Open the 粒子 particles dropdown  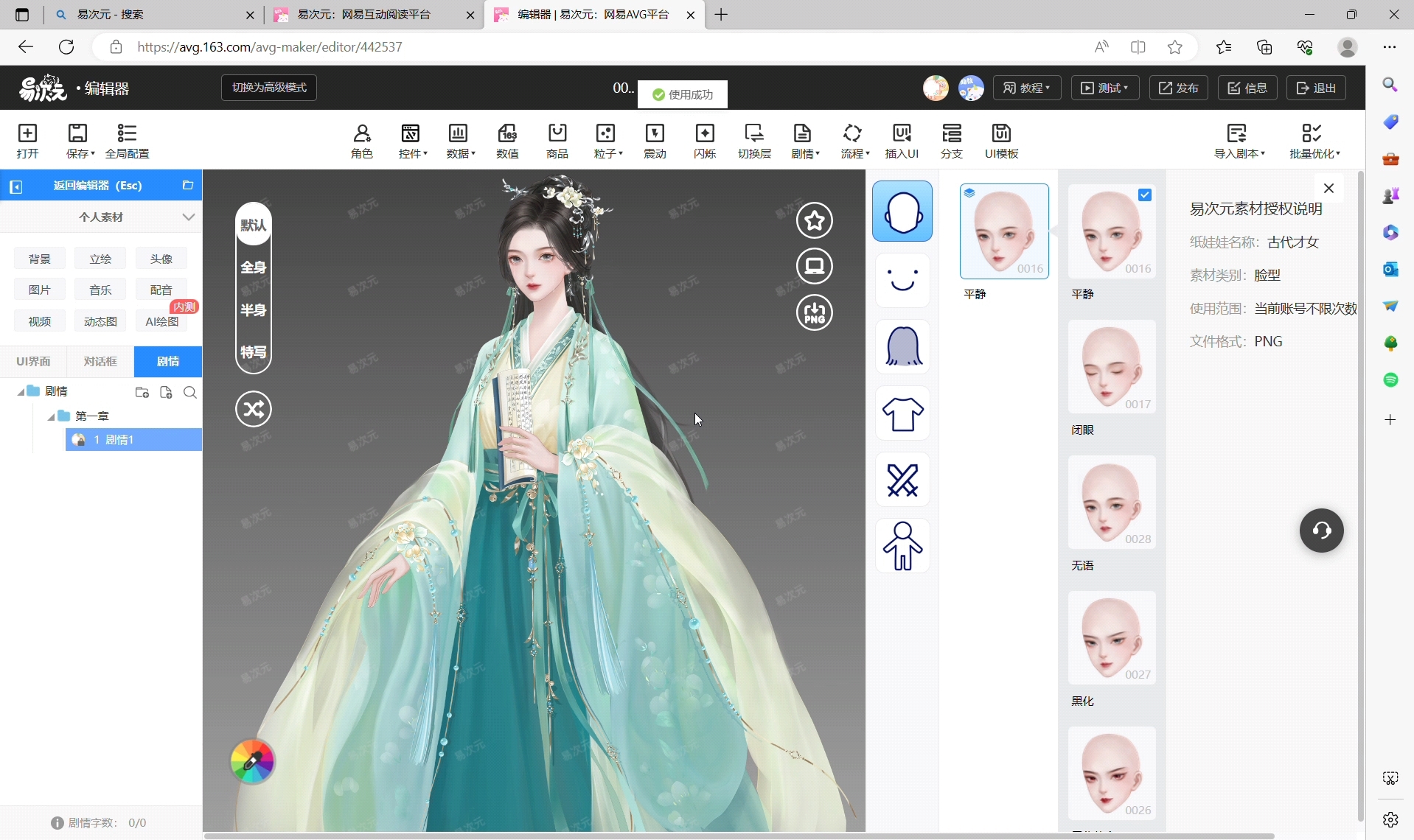tap(608, 141)
